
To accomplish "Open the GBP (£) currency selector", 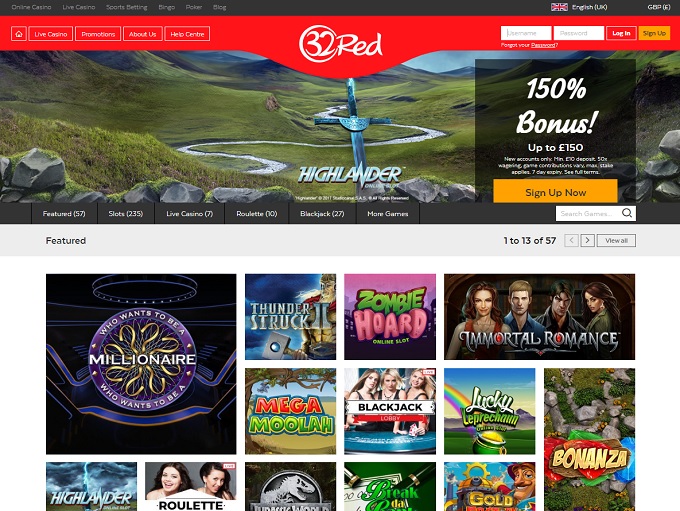I will click(659, 7).
